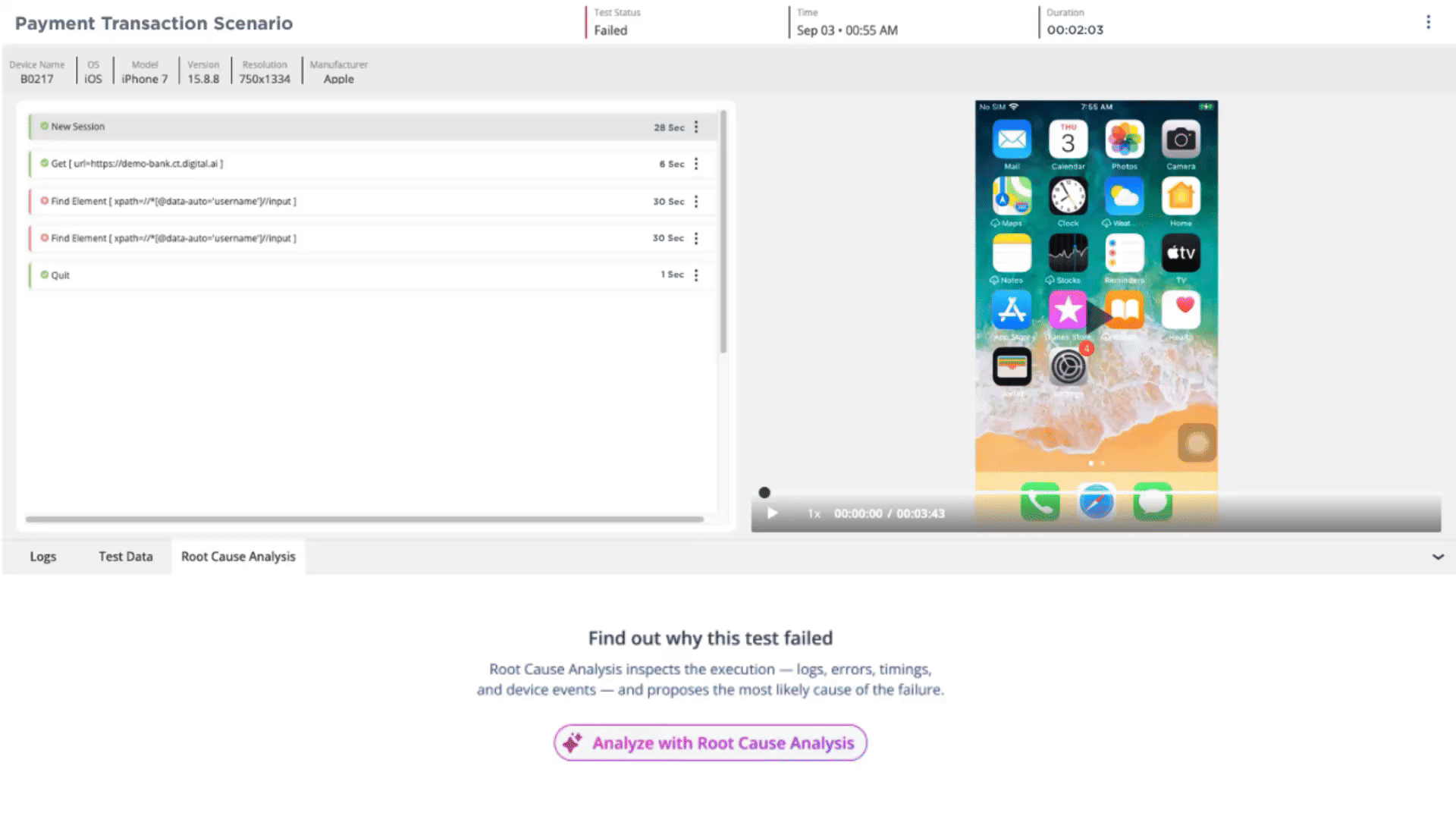Image resolution: width=1456 pixels, height=819 pixels.
Task: Select the Quit step row
Action: pyautogui.click(x=372, y=275)
